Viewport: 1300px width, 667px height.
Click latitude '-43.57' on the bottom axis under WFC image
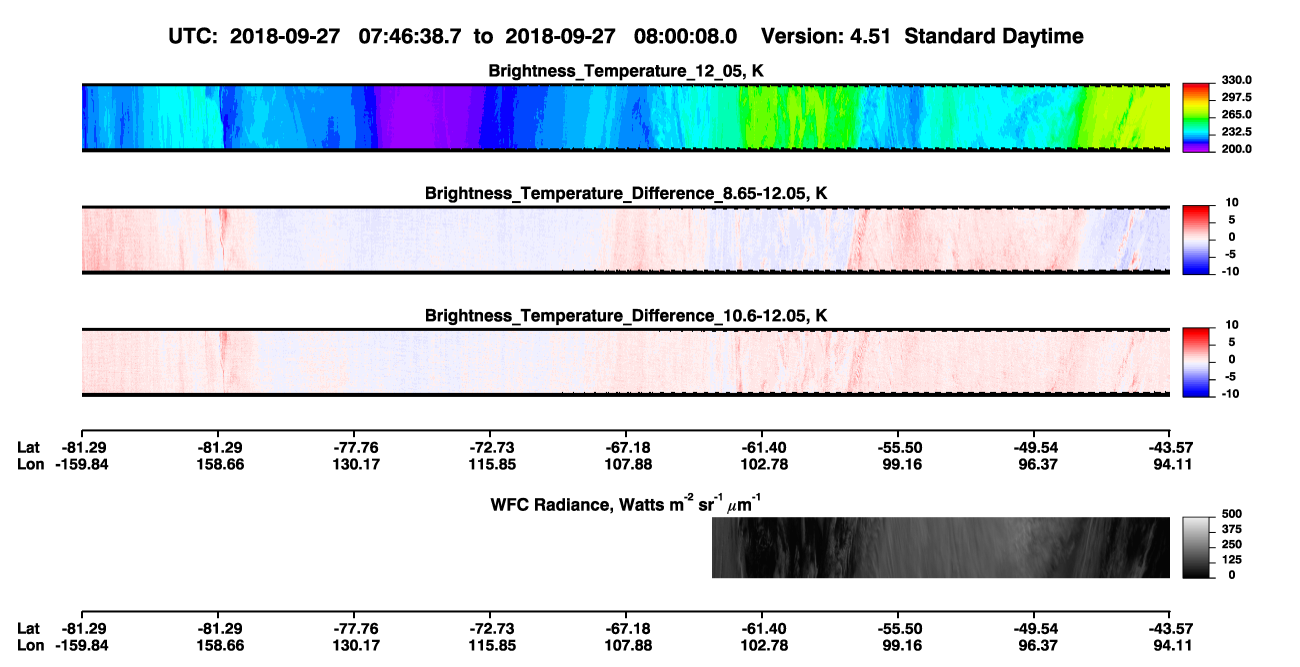[x=1170, y=628]
